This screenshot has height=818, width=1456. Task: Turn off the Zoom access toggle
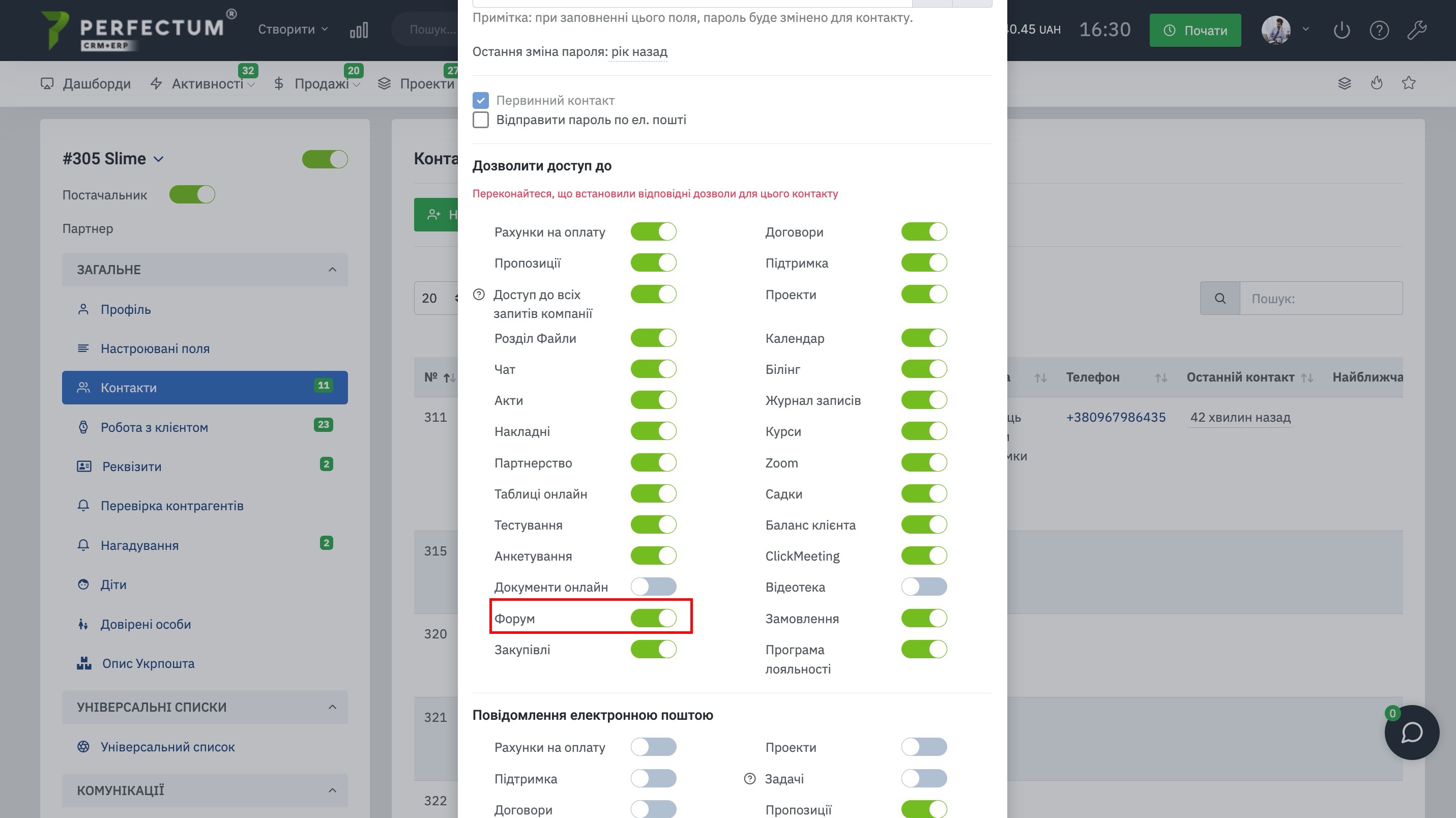(x=924, y=462)
